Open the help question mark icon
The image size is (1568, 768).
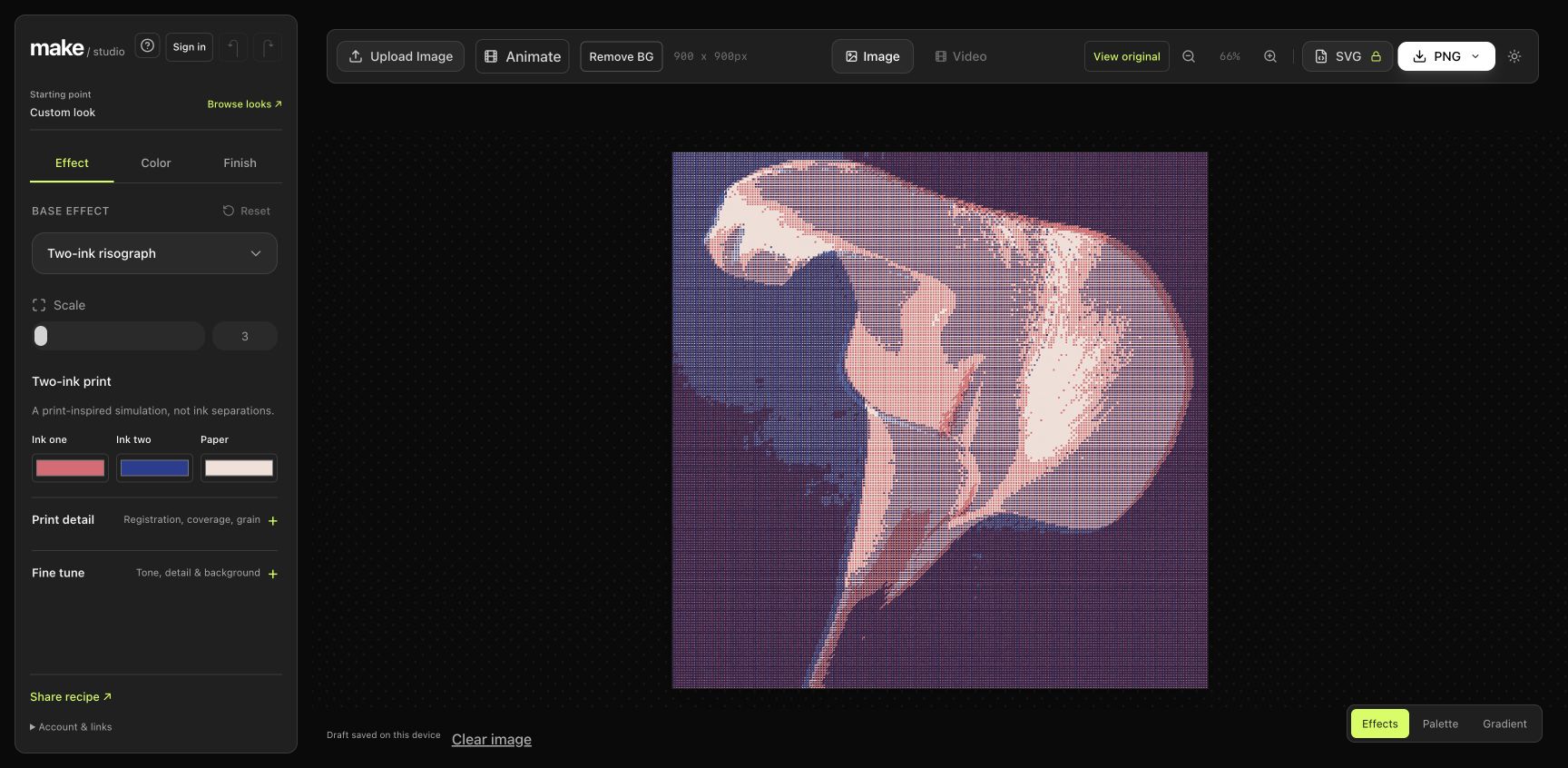click(148, 45)
